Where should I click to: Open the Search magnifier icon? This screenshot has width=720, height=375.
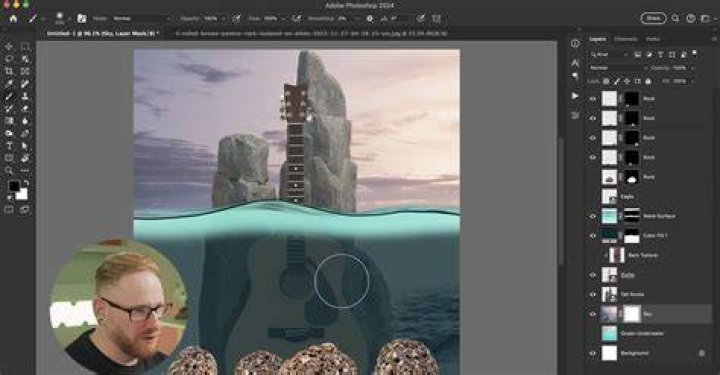675,18
